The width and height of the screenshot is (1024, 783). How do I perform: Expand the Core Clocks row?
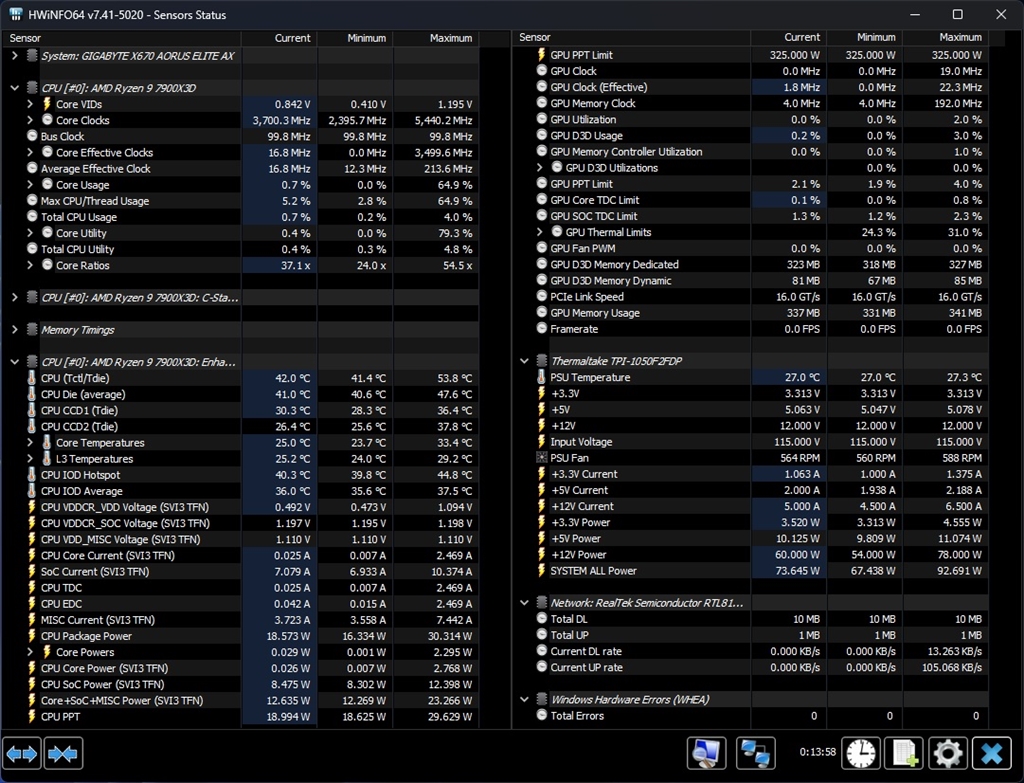click(30, 120)
